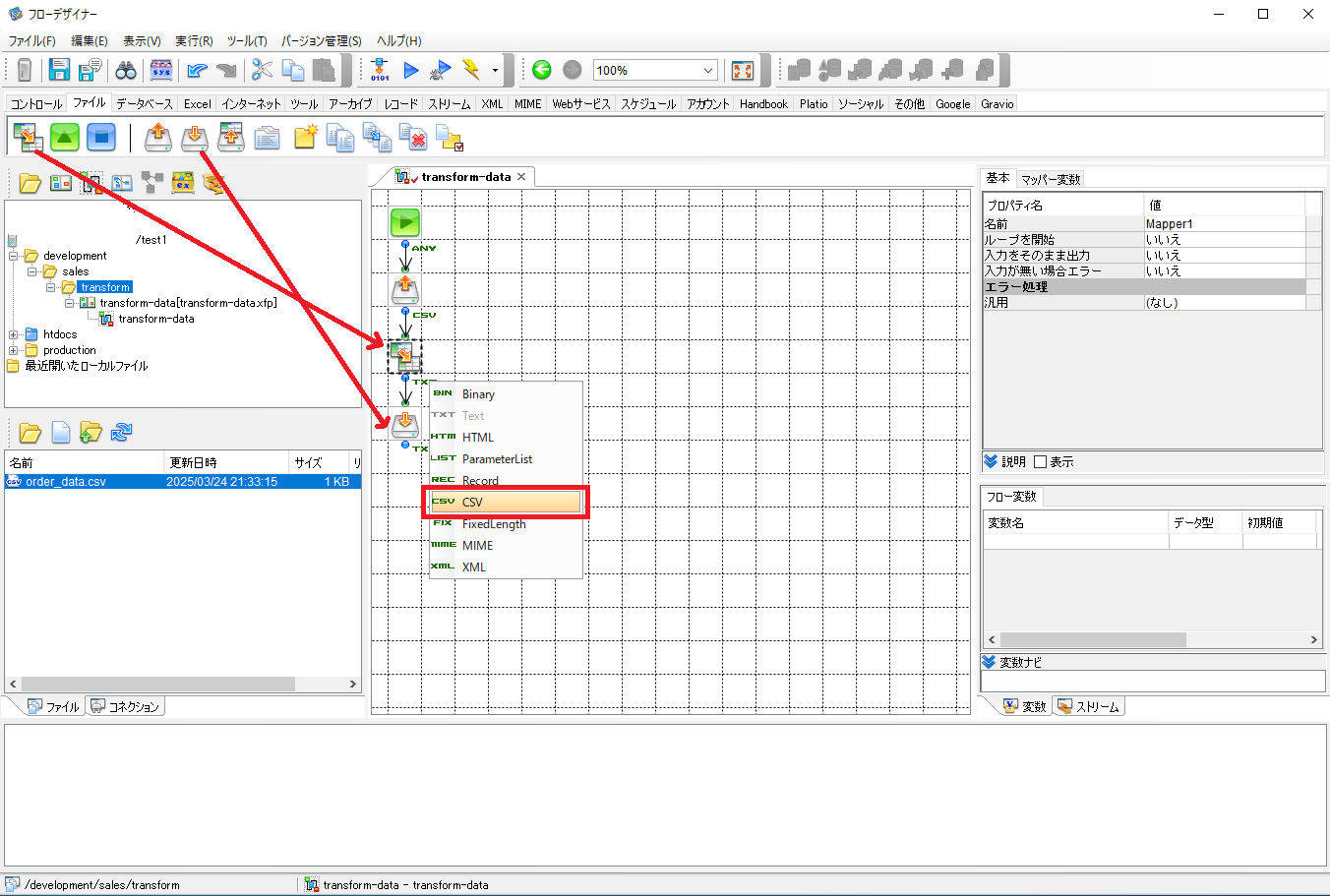The image size is (1330, 896).
Task: Click the Undo icon in toolbar
Action: point(197,70)
